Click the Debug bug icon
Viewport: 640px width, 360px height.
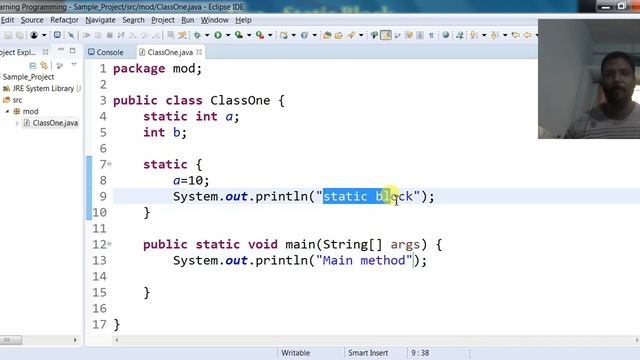tap(197, 36)
